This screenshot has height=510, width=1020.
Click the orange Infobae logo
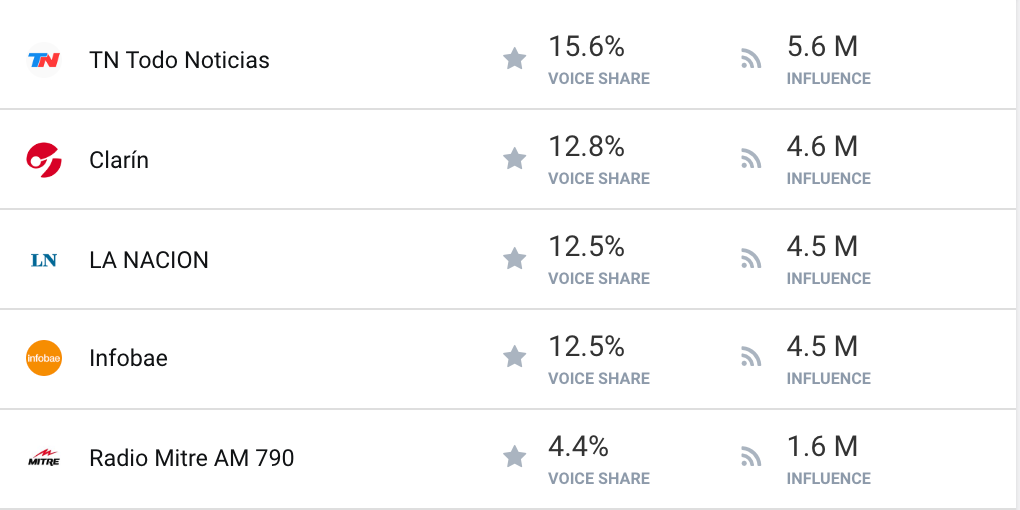pos(44,358)
